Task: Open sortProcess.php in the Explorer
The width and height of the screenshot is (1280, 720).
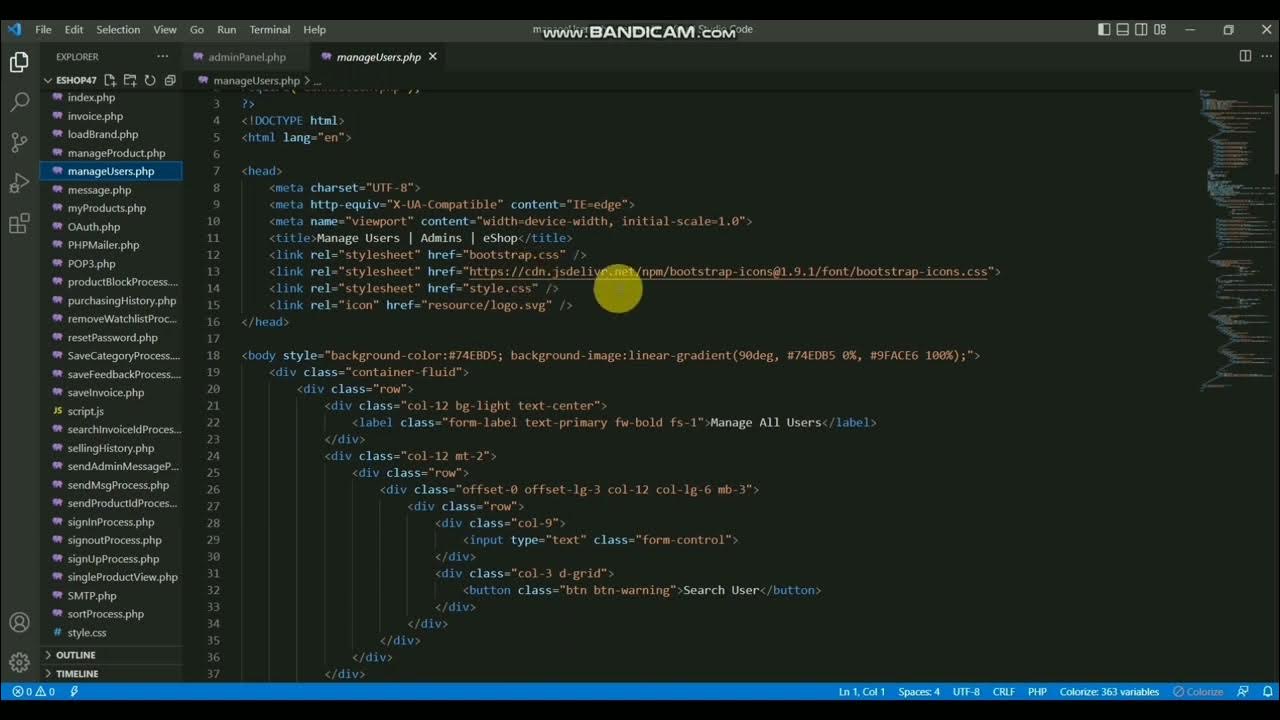Action: [105, 614]
